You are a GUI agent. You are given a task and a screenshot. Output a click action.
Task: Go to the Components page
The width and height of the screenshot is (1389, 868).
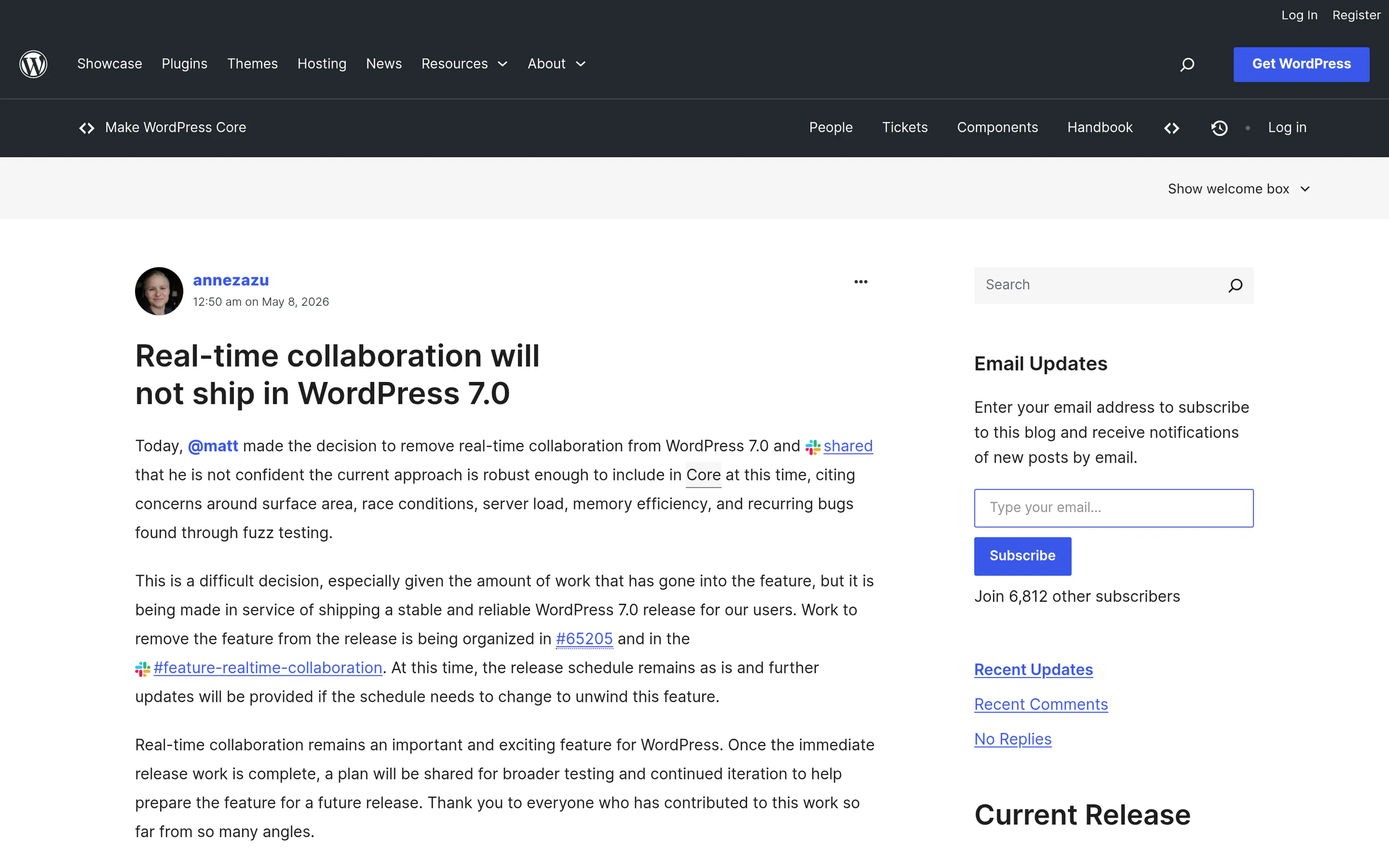pos(997,127)
